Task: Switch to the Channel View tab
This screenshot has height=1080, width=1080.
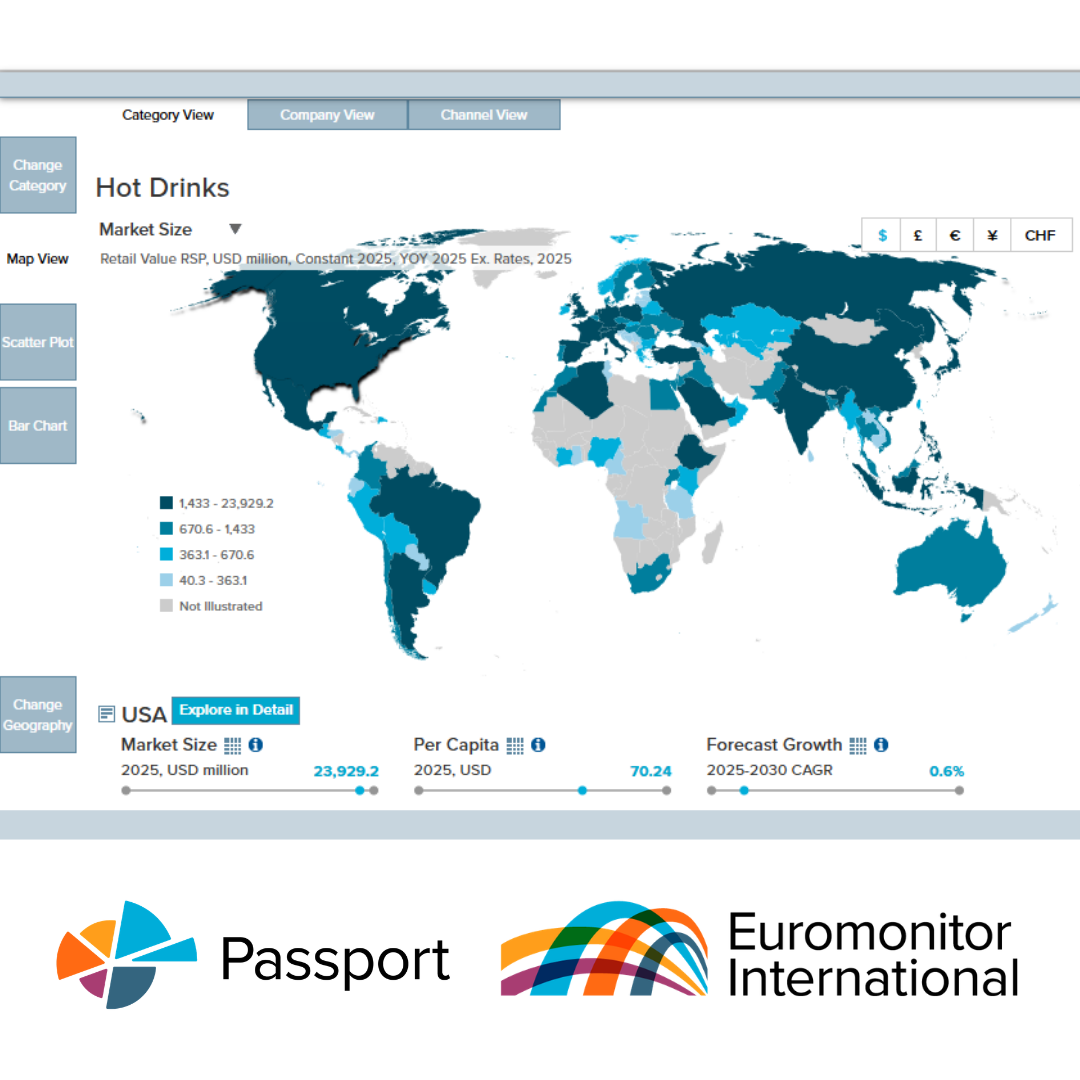Action: pos(484,115)
